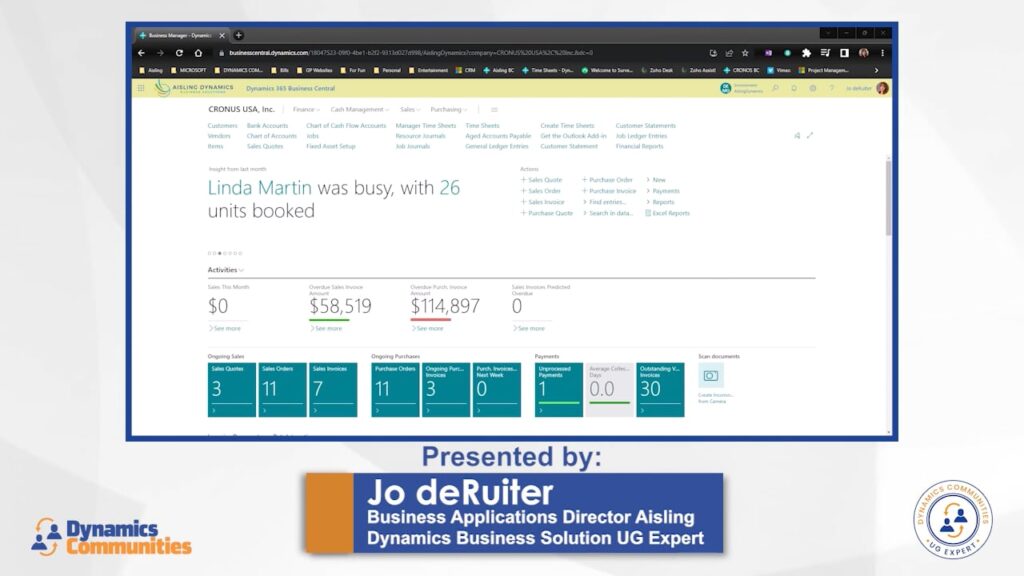Expand the Sales menu
The image size is (1024, 576).
click(410, 109)
